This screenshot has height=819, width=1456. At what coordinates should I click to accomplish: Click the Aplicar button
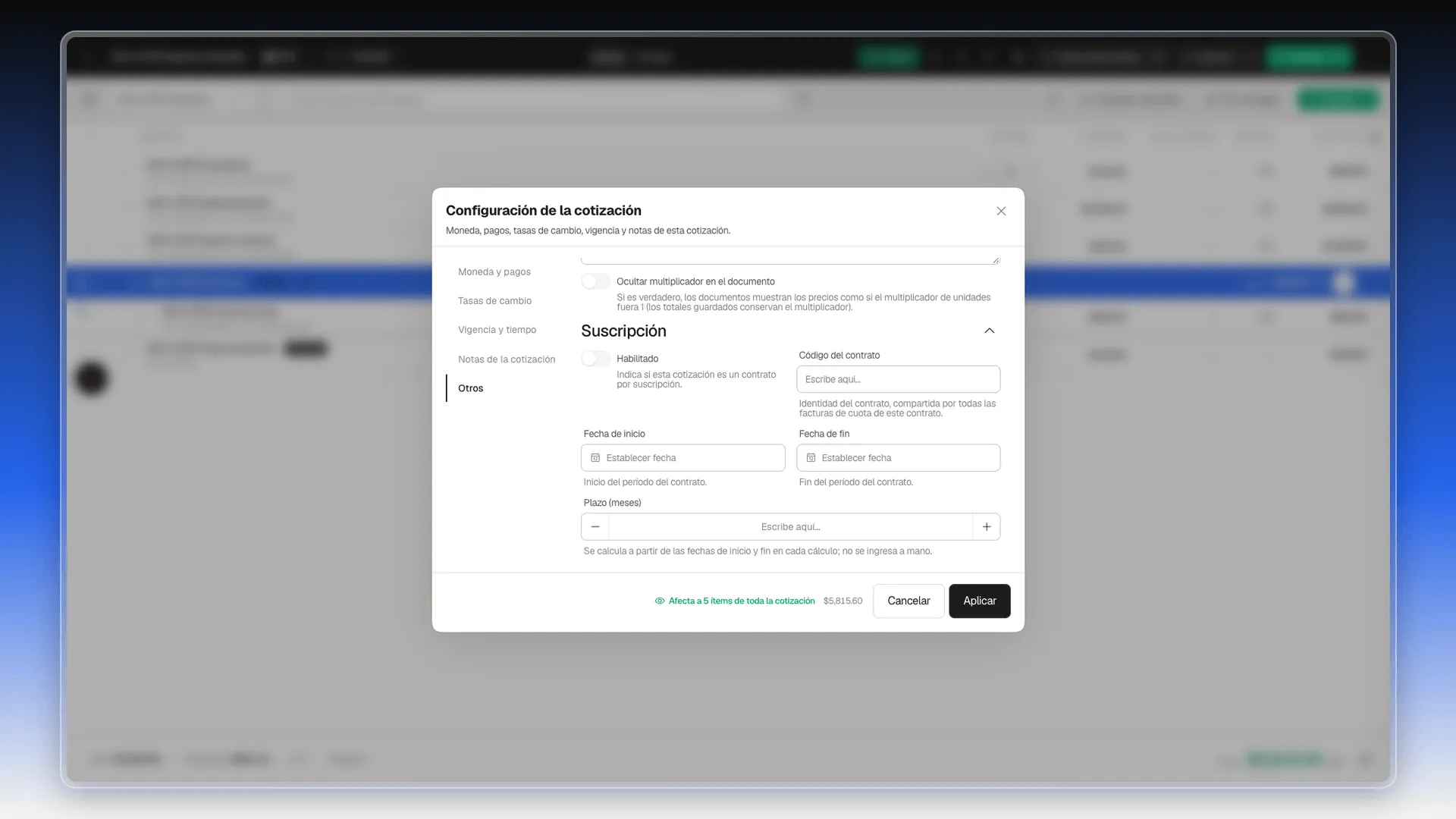coord(979,601)
